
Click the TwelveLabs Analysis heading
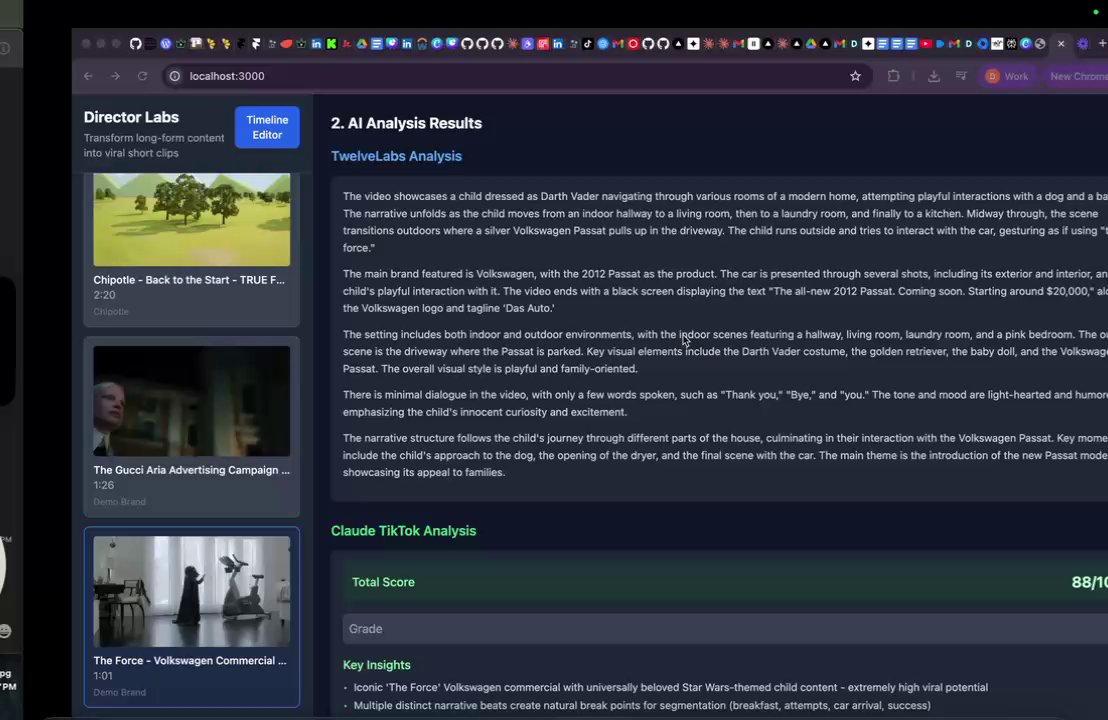click(x=396, y=156)
